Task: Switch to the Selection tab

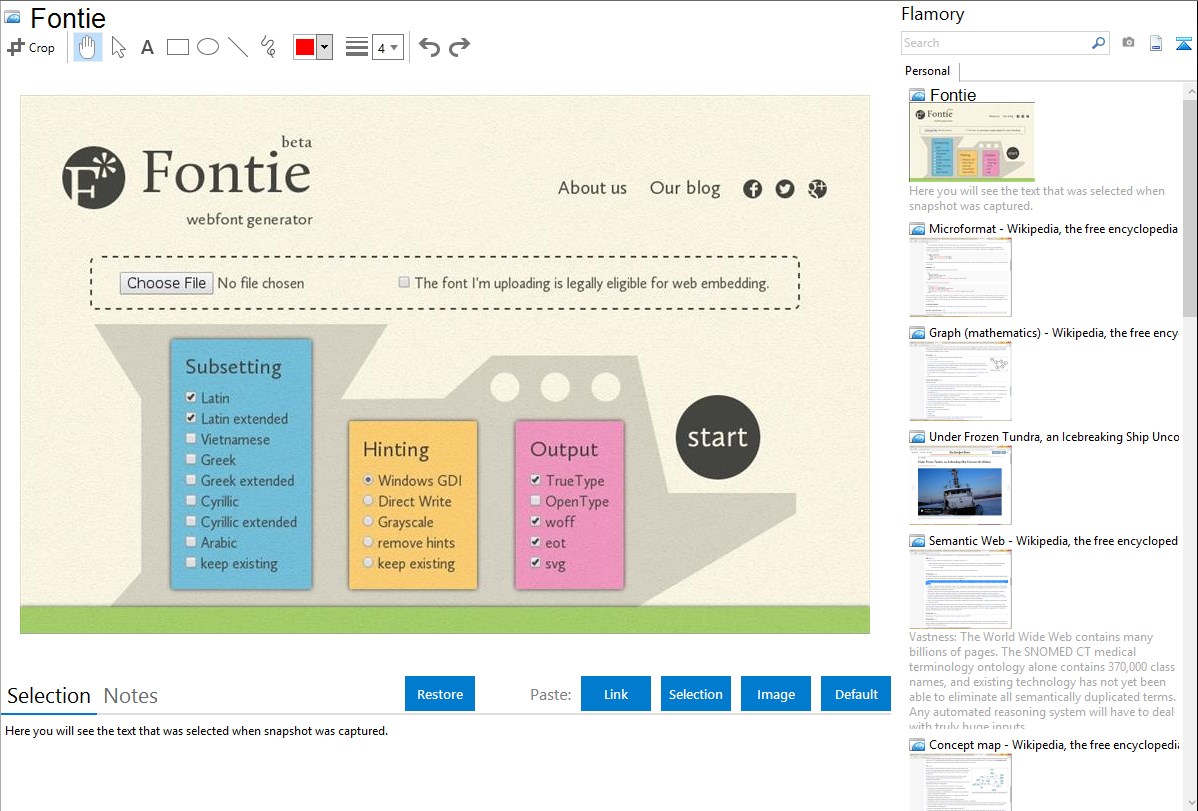Action: tap(49, 696)
